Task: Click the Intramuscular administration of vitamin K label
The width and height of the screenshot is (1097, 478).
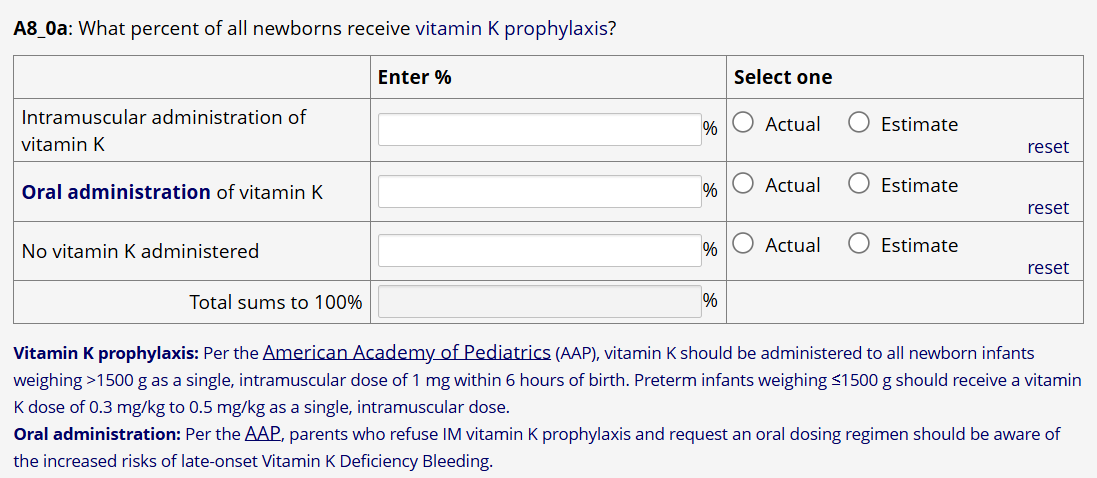Action: [x=163, y=130]
